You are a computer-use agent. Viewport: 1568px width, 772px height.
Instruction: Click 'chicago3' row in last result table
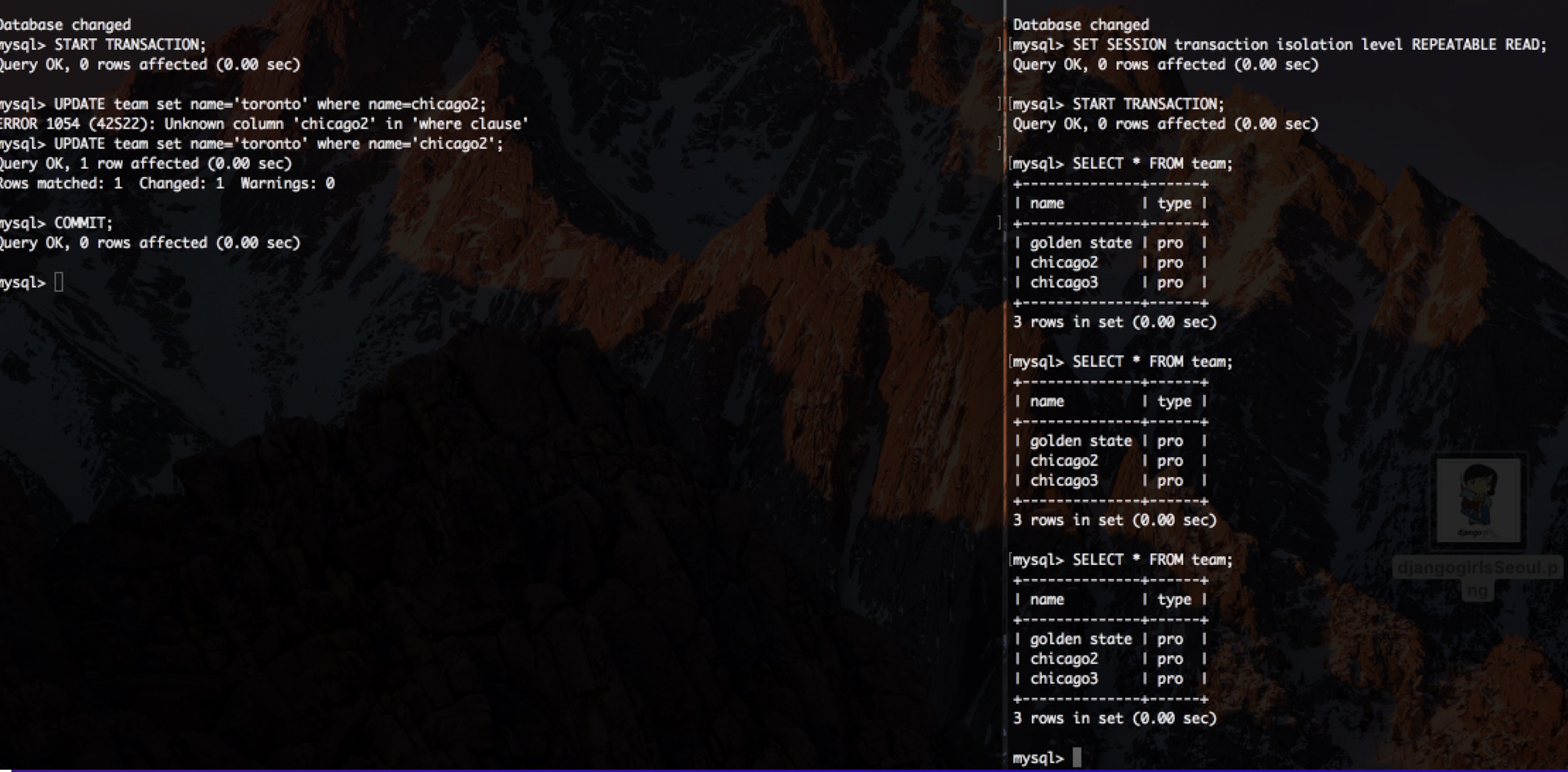click(x=1064, y=679)
